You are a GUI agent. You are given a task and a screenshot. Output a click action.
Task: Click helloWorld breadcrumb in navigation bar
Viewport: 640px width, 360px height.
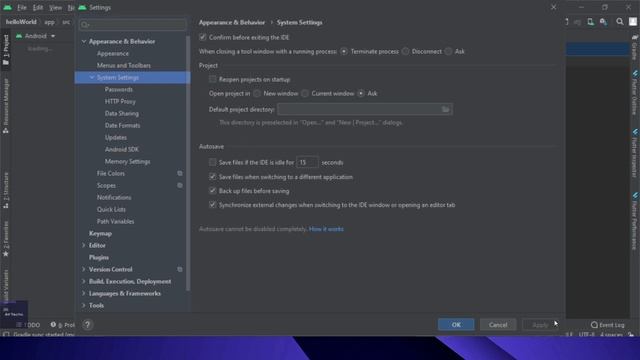coord(21,22)
